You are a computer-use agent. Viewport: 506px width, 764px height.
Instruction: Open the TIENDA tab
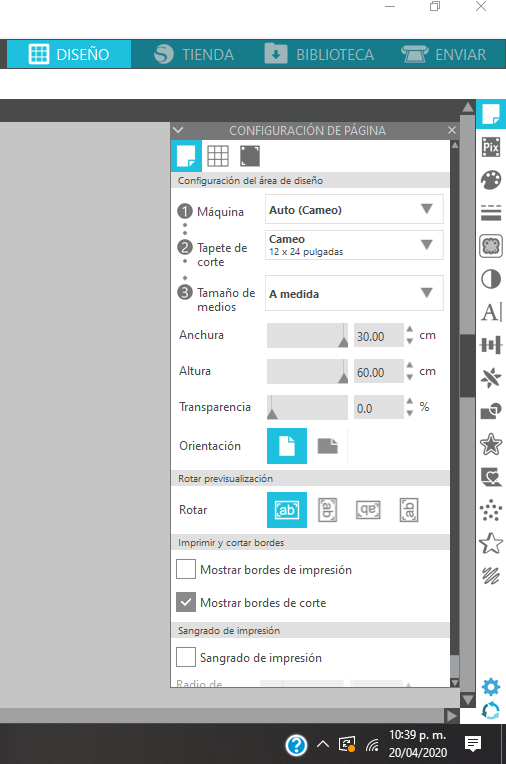194,54
